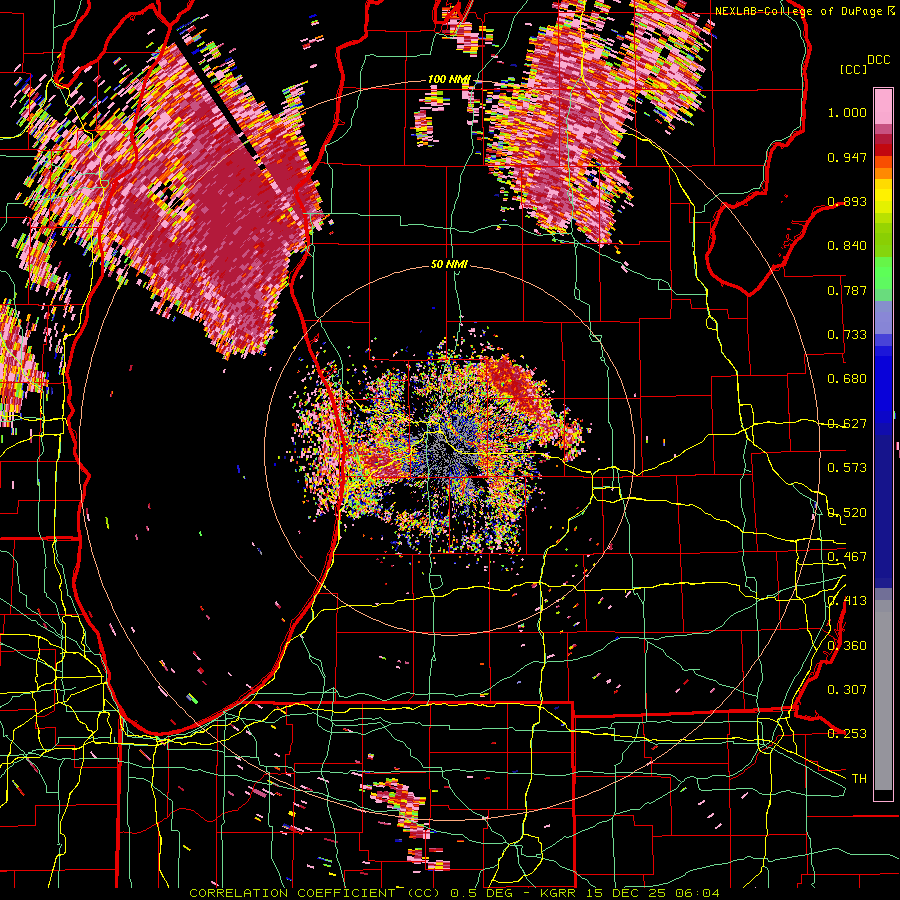Click the 0.253 legend value

click(847, 734)
